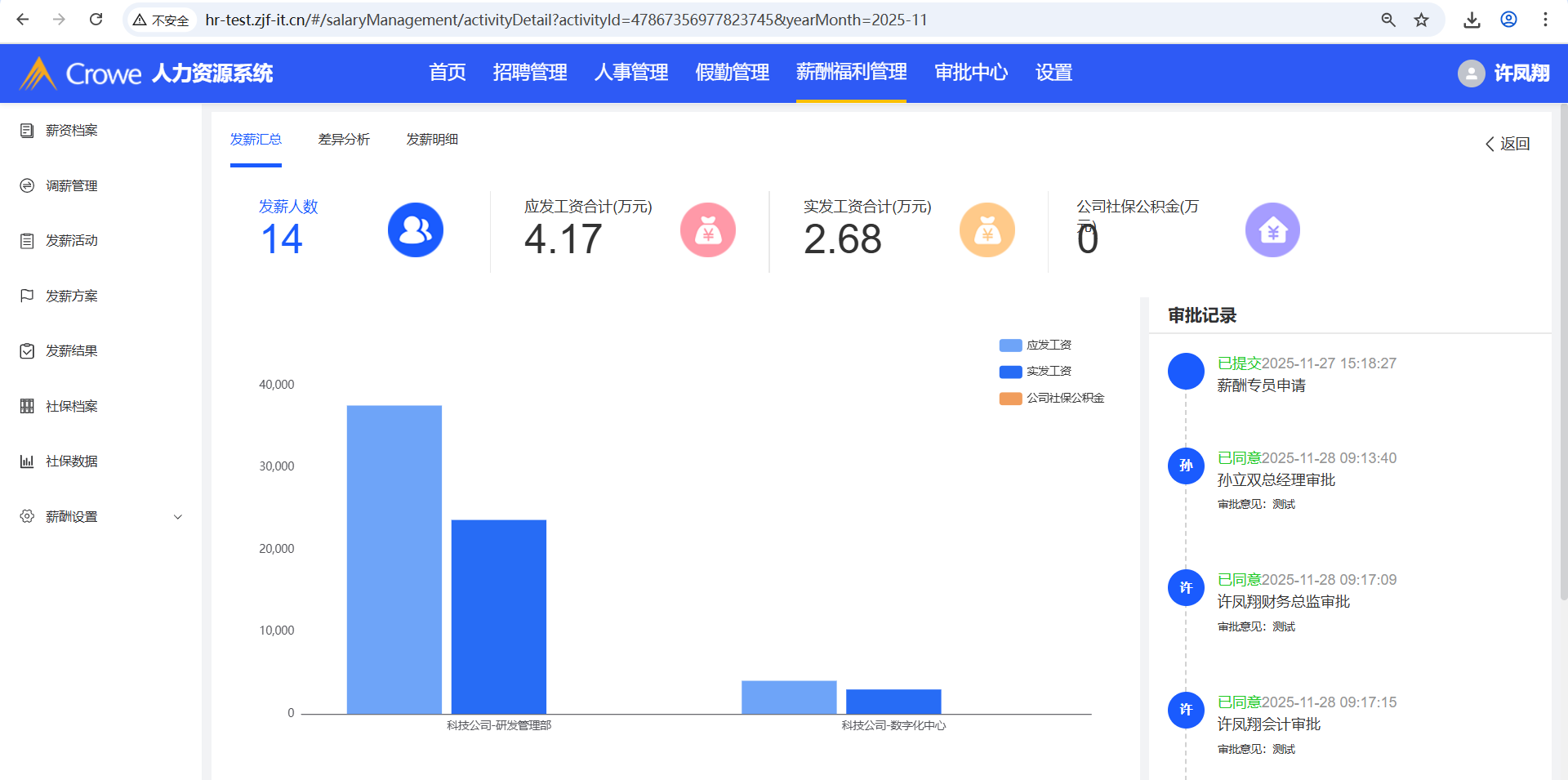The width and height of the screenshot is (1568, 780).
Task: Toggle 实发工资 legend series in chart
Action: click(x=1036, y=372)
